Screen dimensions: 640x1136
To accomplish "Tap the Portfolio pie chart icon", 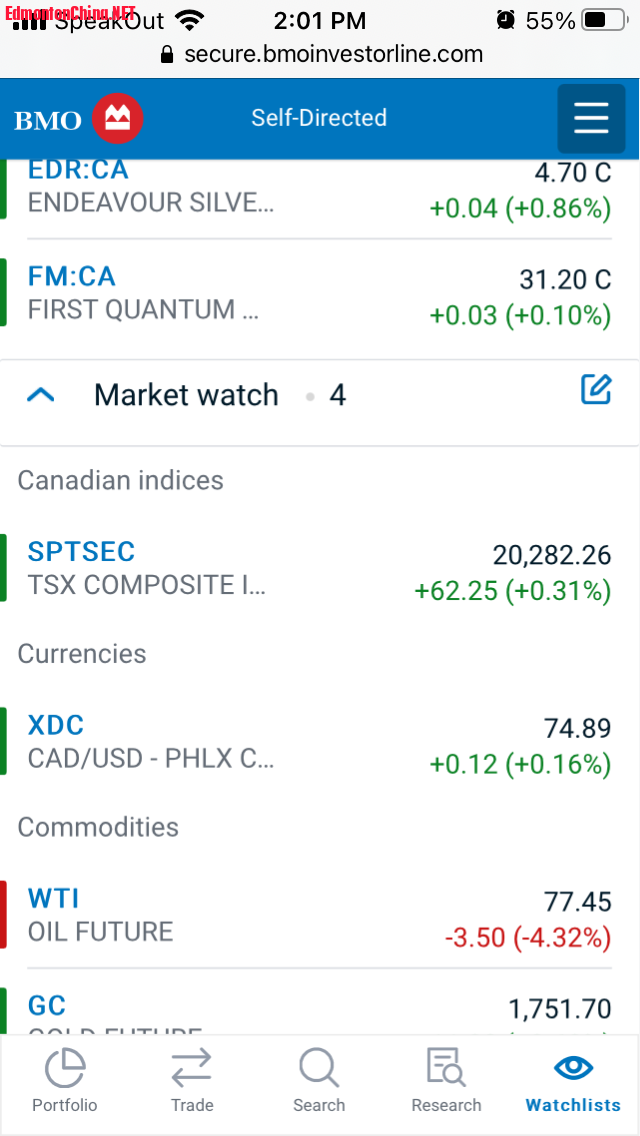I will [x=65, y=1068].
